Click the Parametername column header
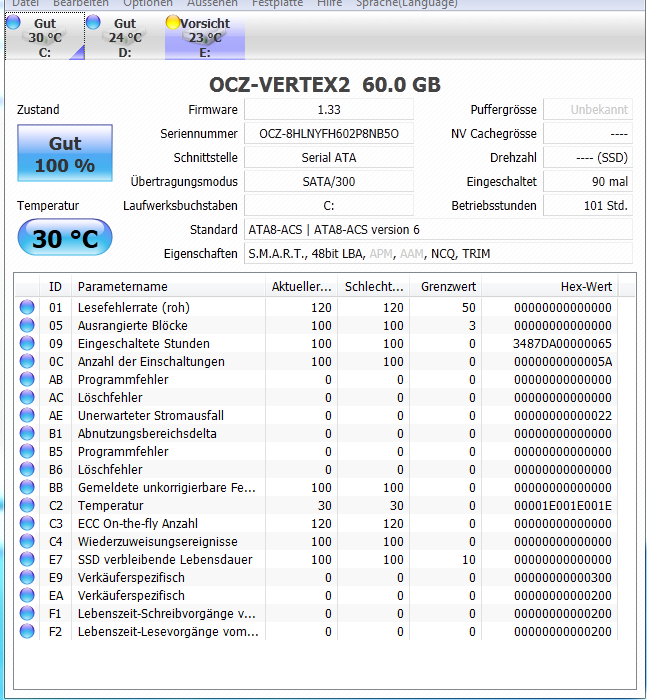 click(x=168, y=287)
